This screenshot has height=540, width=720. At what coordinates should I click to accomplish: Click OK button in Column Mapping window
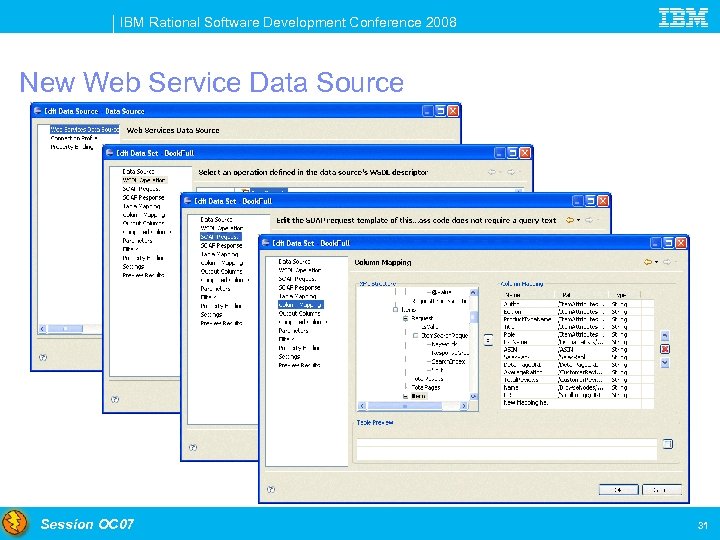click(x=618, y=490)
